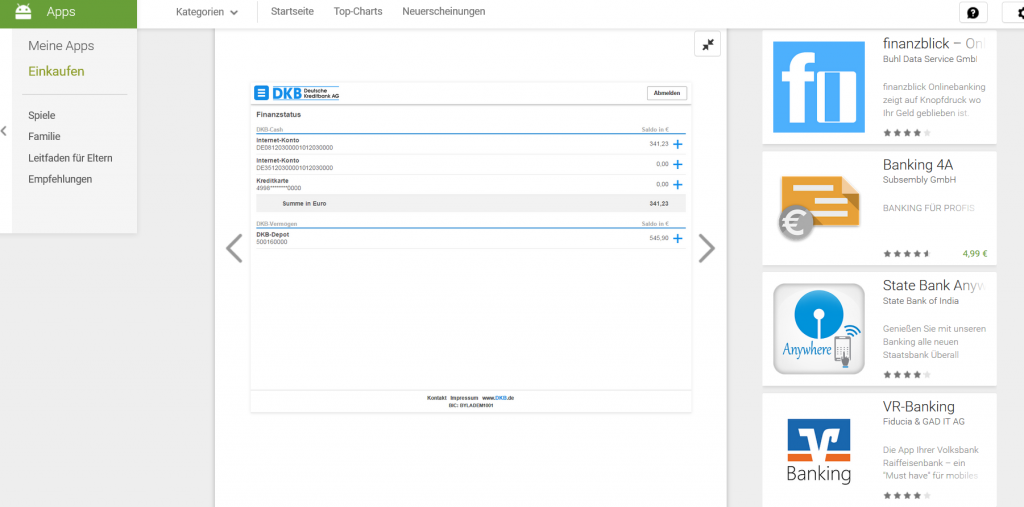Open Buhl Data Service developer link
1024x507 pixels.
(930, 59)
